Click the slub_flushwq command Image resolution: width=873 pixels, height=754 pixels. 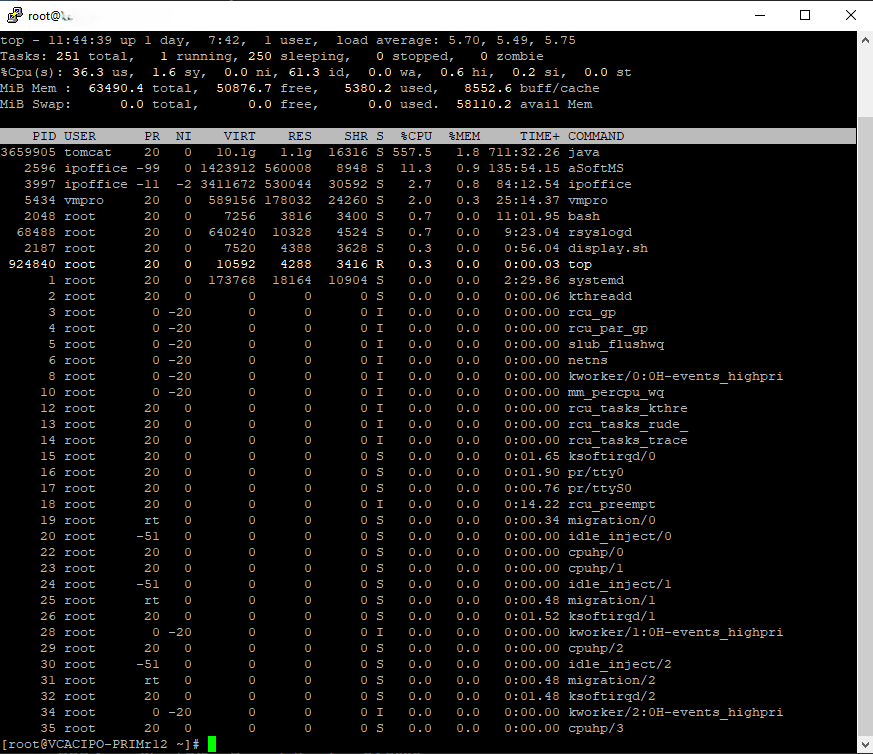pos(616,345)
